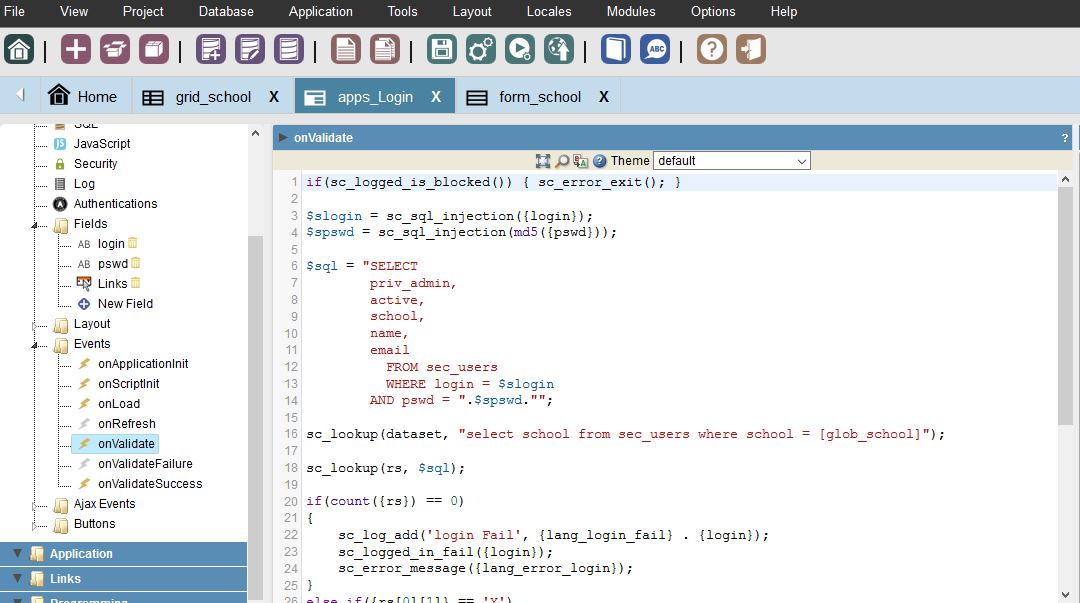Viewport: 1080px width, 603px height.
Task: Click the note icon next to login field
Action: [x=133, y=243]
